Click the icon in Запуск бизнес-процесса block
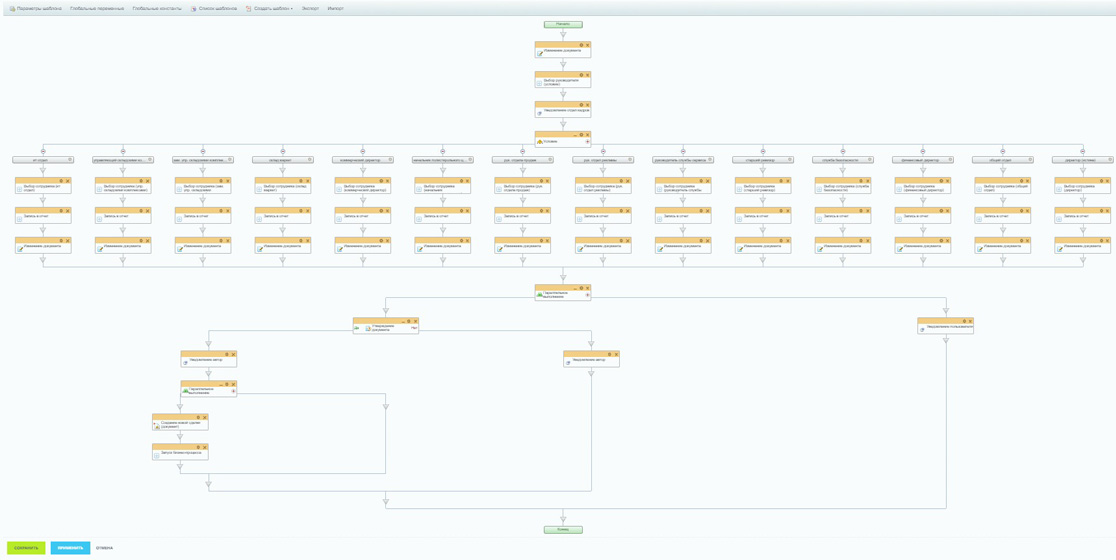 point(157,454)
